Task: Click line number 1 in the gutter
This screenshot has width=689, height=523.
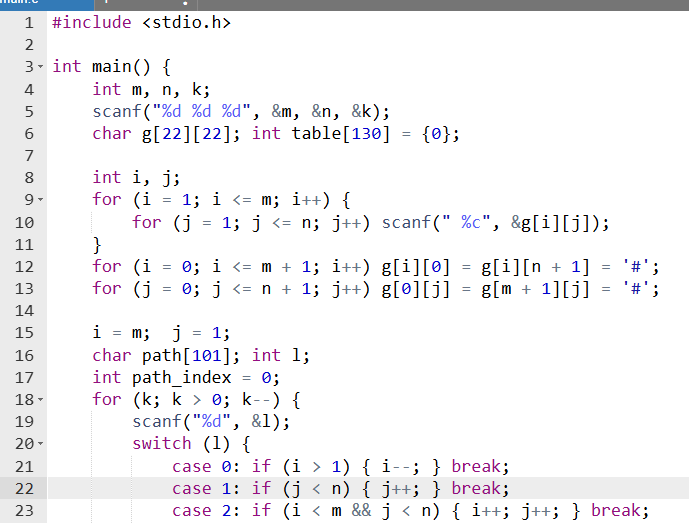Action: (28, 22)
